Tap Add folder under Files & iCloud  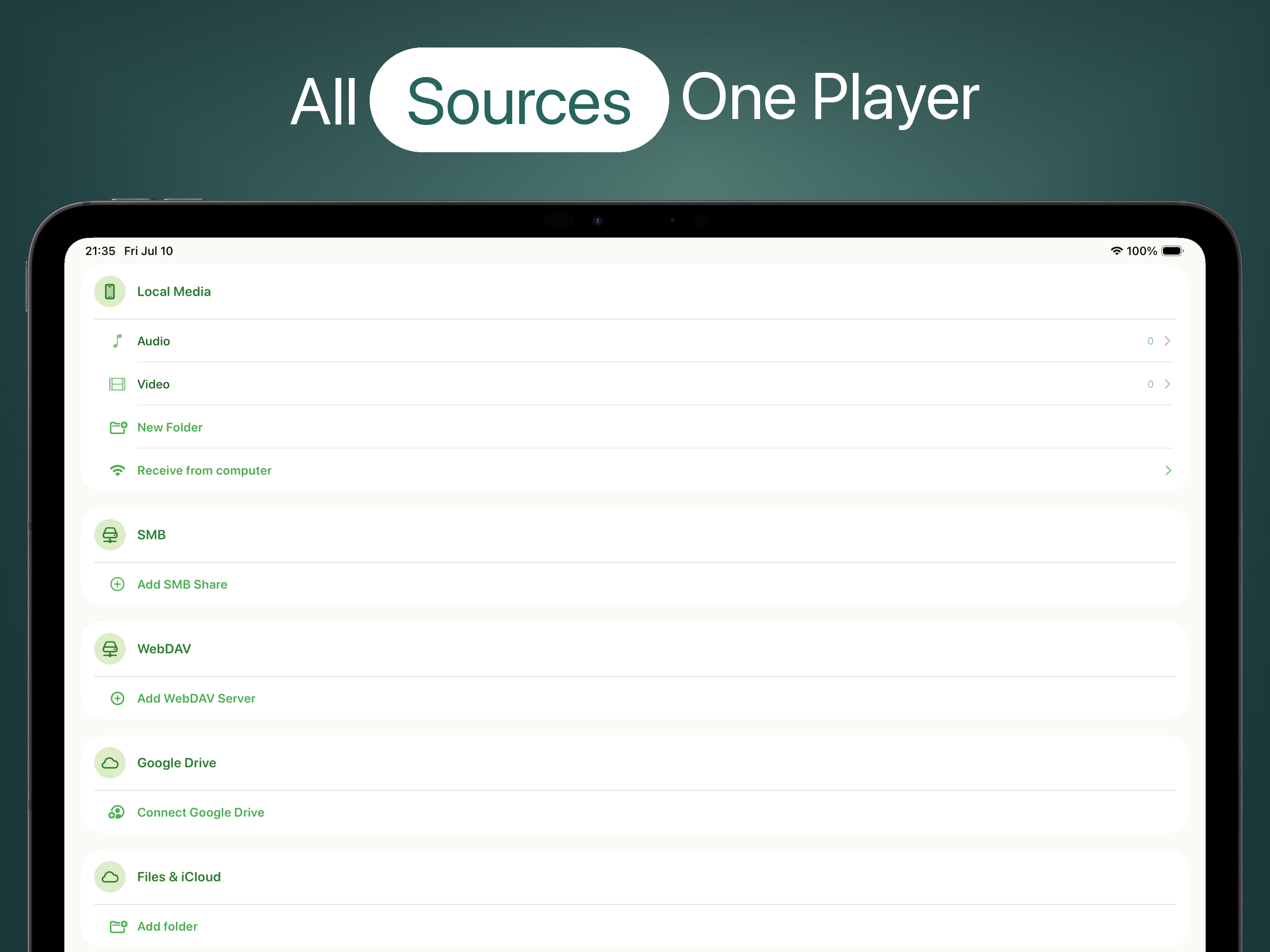coord(634,926)
